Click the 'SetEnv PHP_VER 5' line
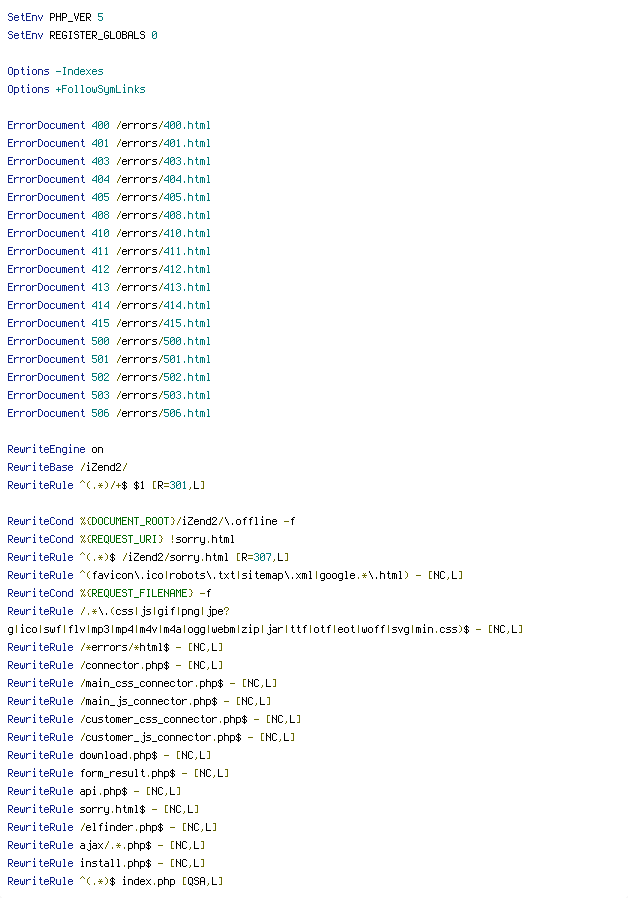The height and width of the screenshot is (898, 628). click(56, 17)
